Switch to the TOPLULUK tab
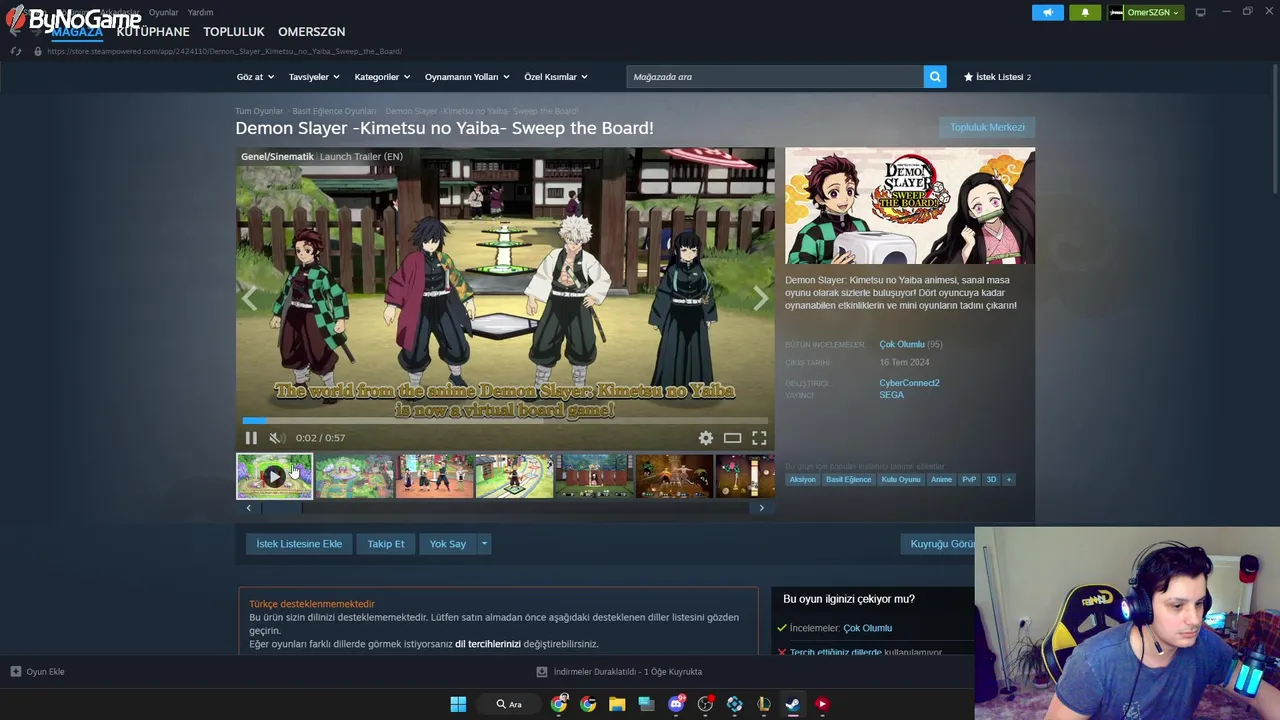 point(234,32)
